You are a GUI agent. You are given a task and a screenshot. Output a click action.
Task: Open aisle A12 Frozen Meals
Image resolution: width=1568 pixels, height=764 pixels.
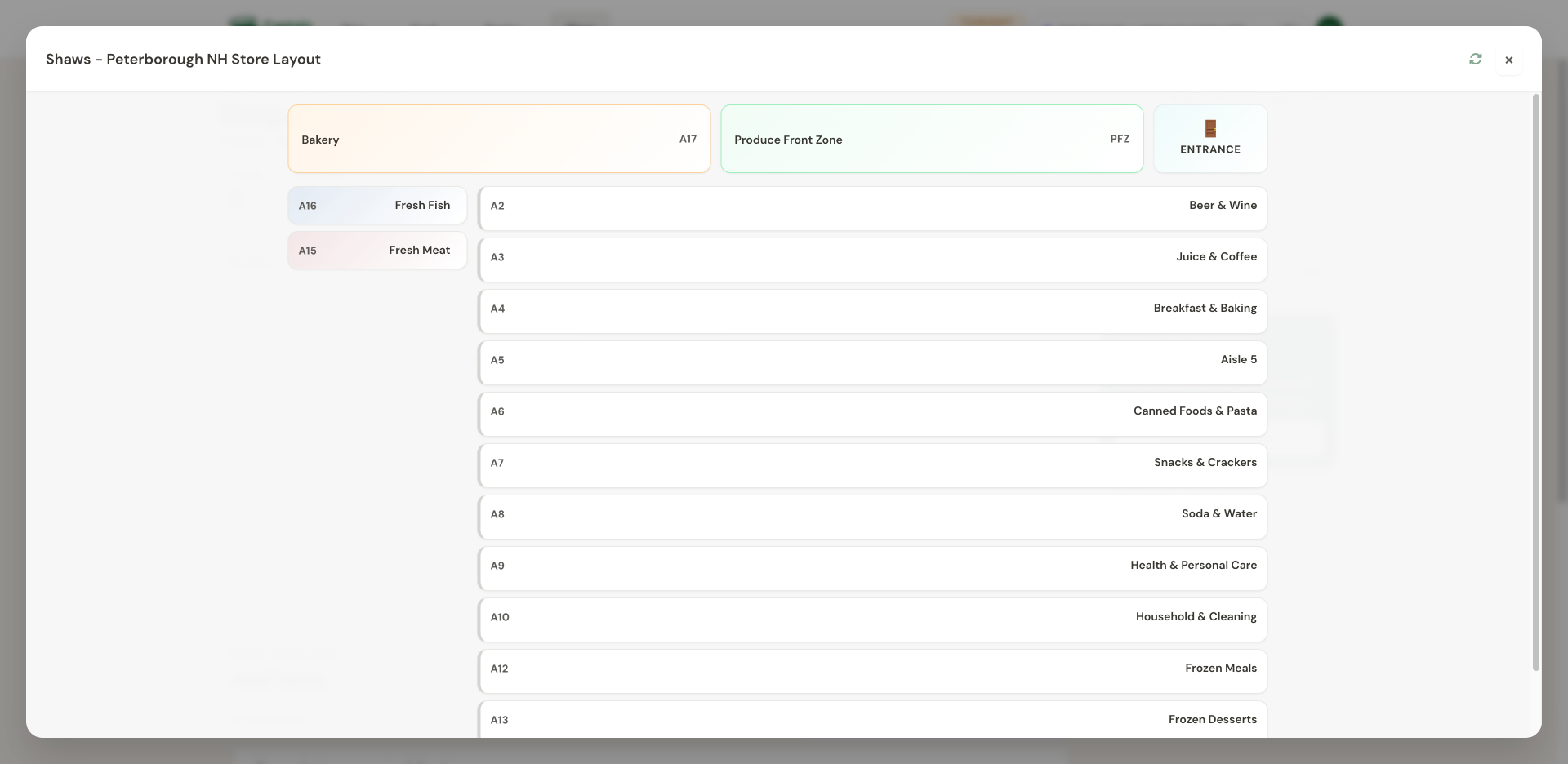click(872, 671)
